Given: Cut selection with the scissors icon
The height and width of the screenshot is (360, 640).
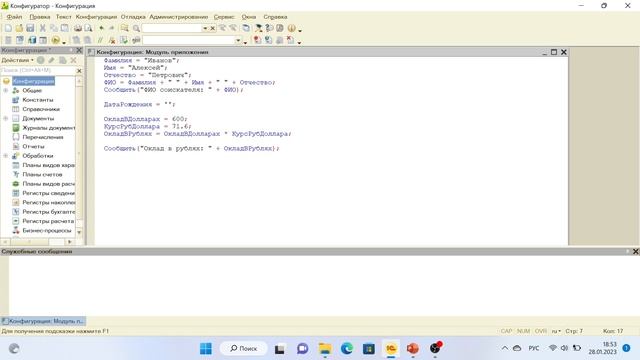Looking at the screenshot, I should click(42, 28).
